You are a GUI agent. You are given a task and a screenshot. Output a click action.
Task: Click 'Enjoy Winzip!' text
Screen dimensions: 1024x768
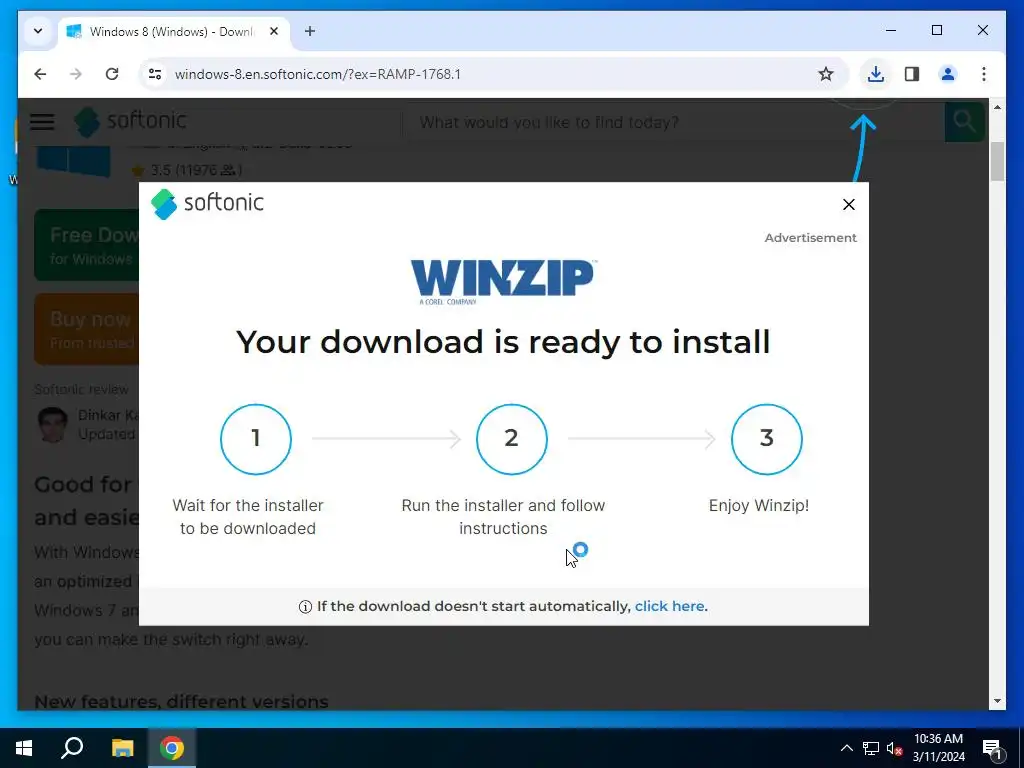pyautogui.click(x=759, y=505)
